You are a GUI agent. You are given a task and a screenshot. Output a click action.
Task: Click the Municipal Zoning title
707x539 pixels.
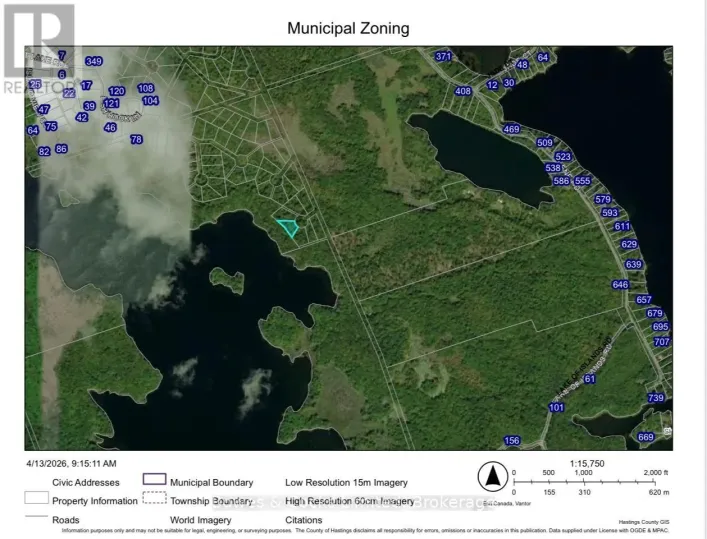(x=348, y=28)
